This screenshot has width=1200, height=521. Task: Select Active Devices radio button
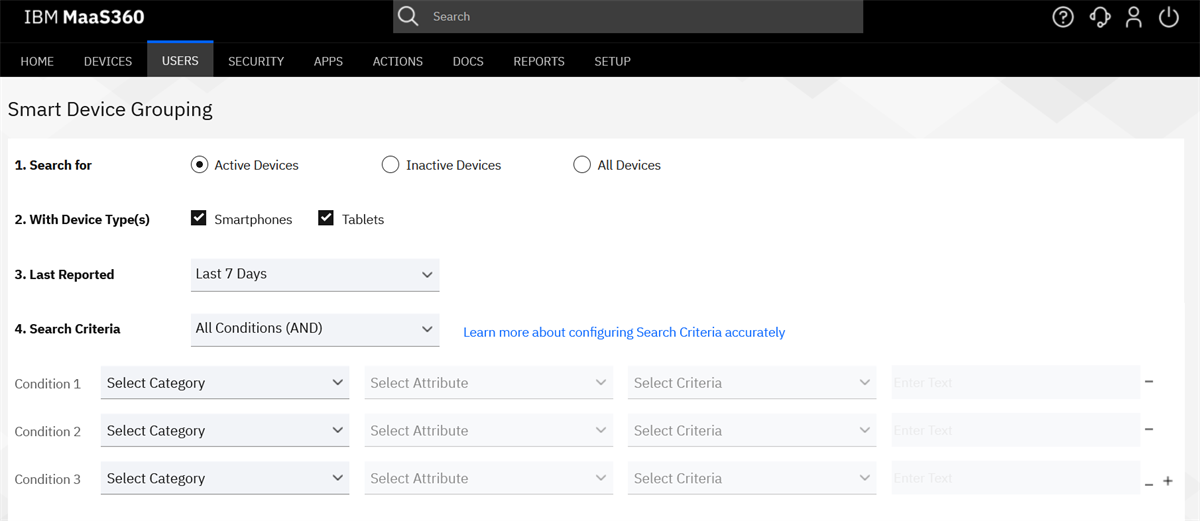coord(199,165)
